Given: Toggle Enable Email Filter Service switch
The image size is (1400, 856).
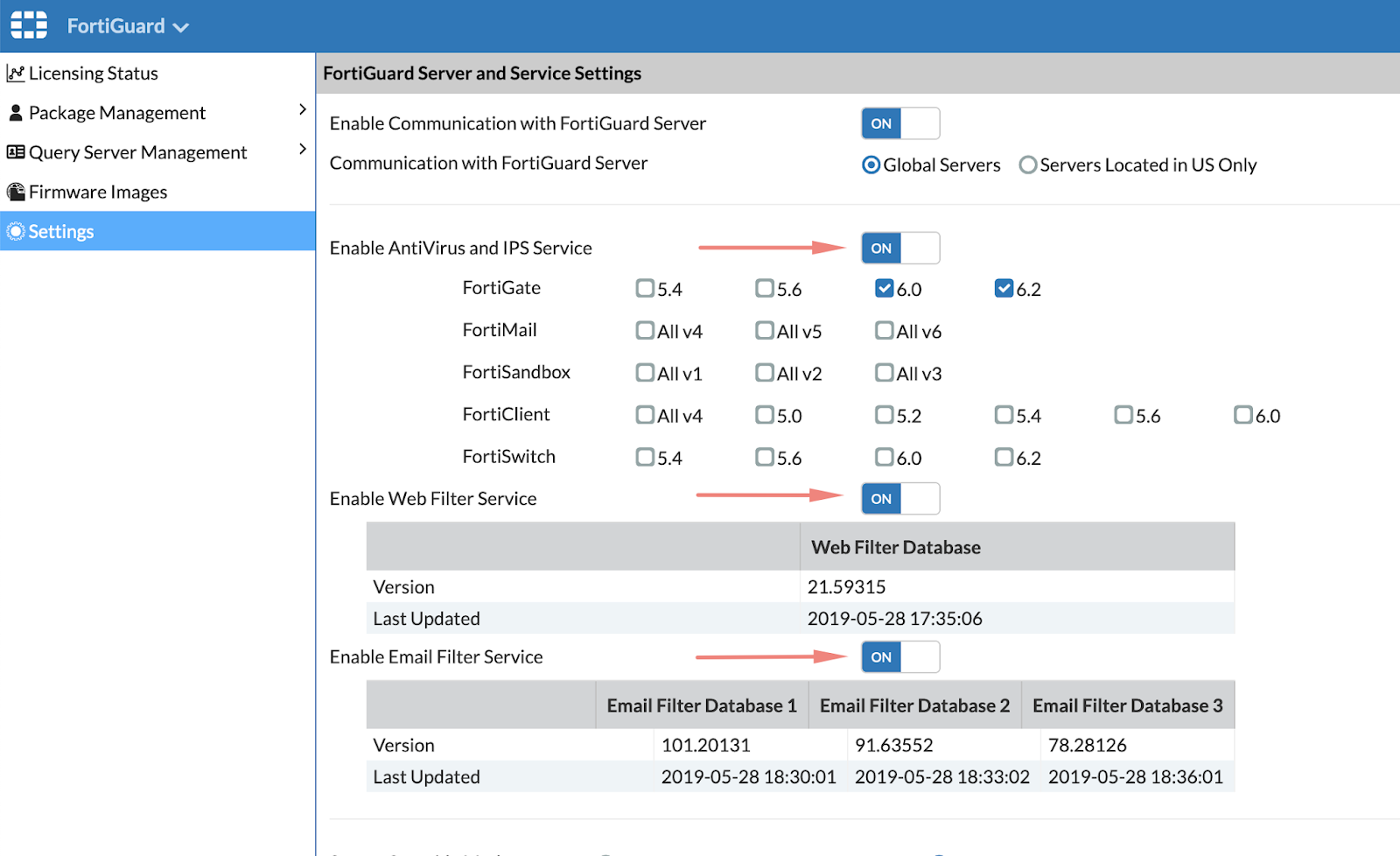Looking at the screenshot, I should click(900, 657).
